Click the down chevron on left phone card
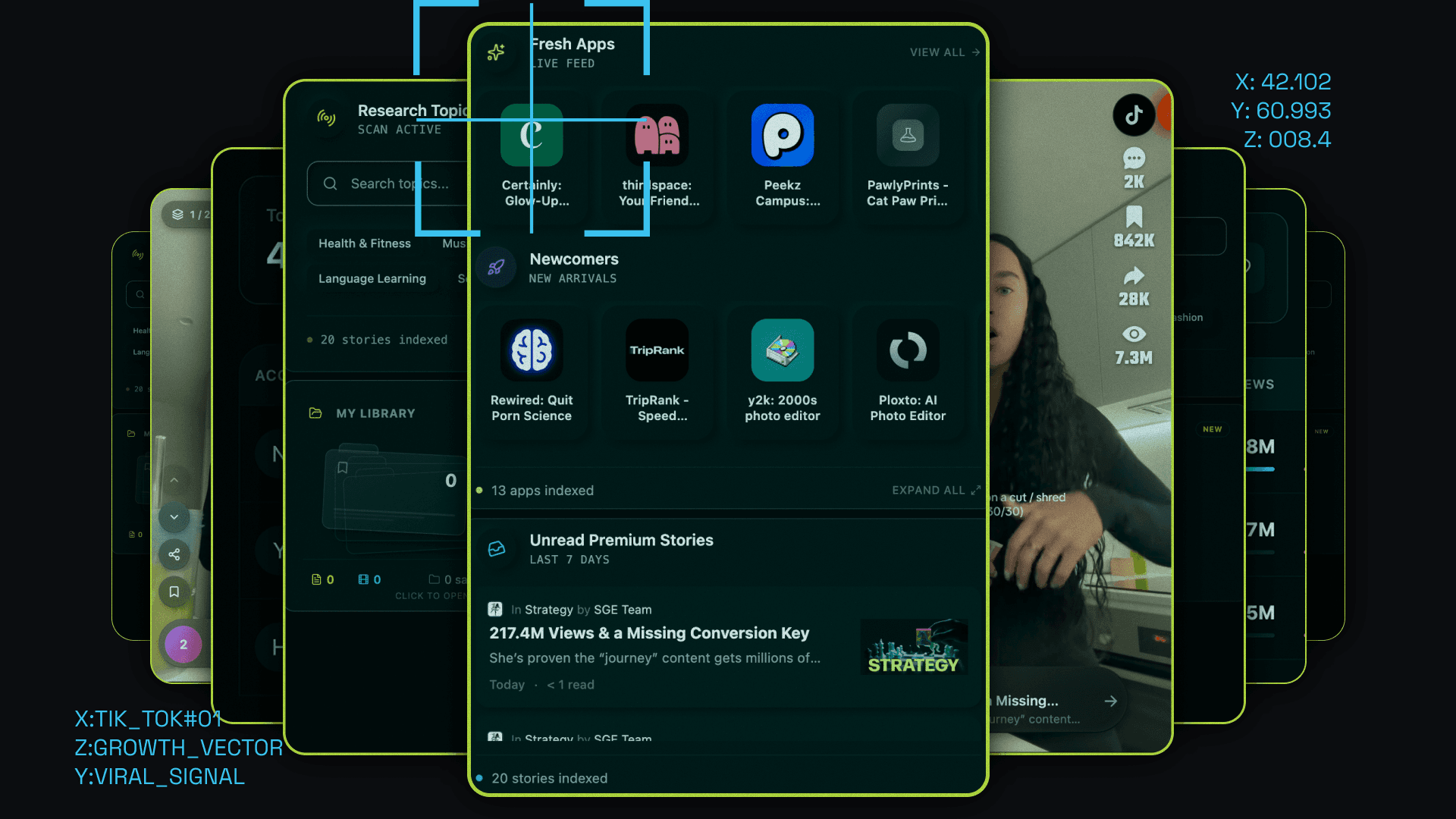 174,517
